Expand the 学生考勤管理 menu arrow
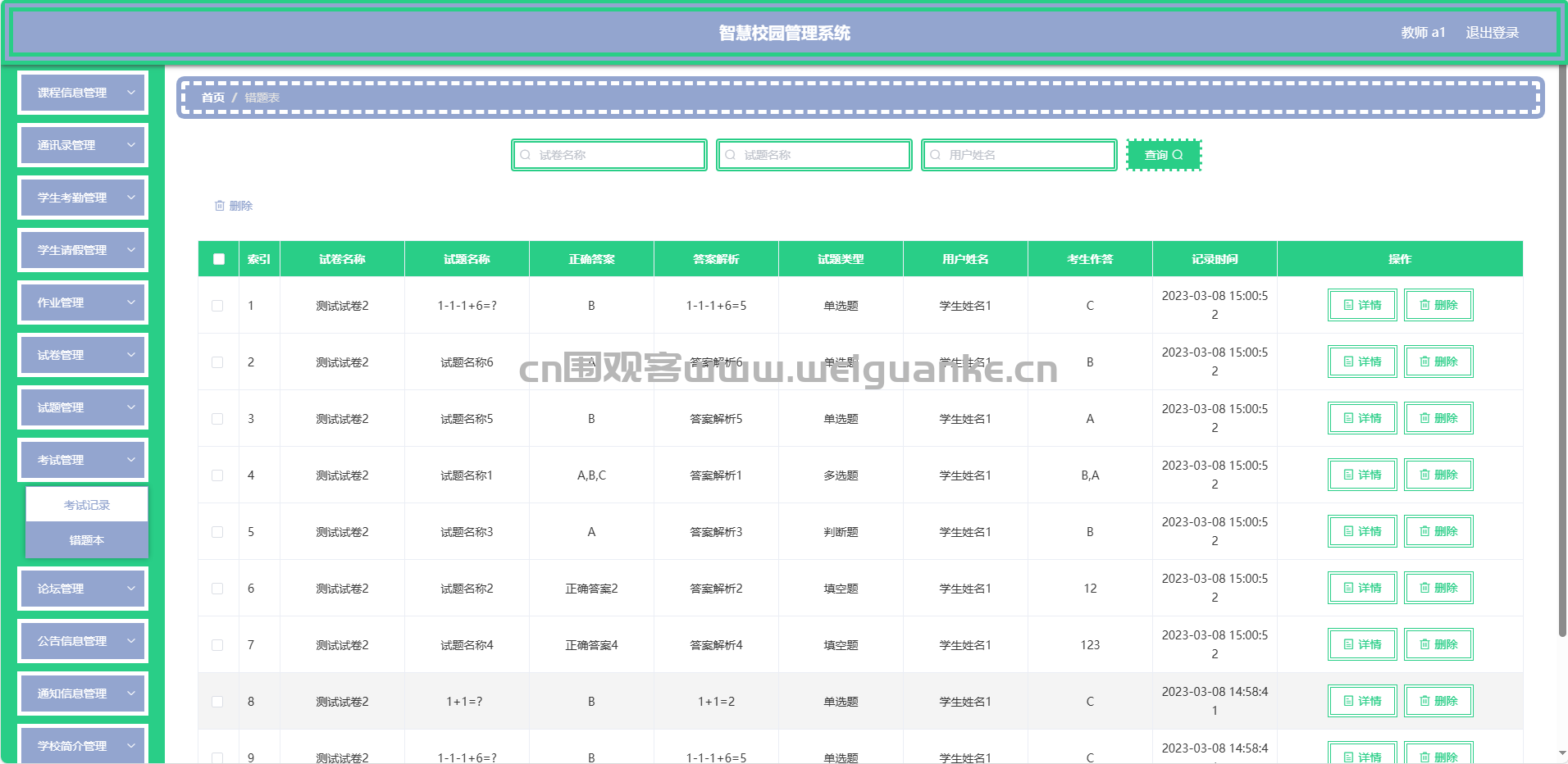Screen dimensions: 1568x764 [x=131, y=198]
